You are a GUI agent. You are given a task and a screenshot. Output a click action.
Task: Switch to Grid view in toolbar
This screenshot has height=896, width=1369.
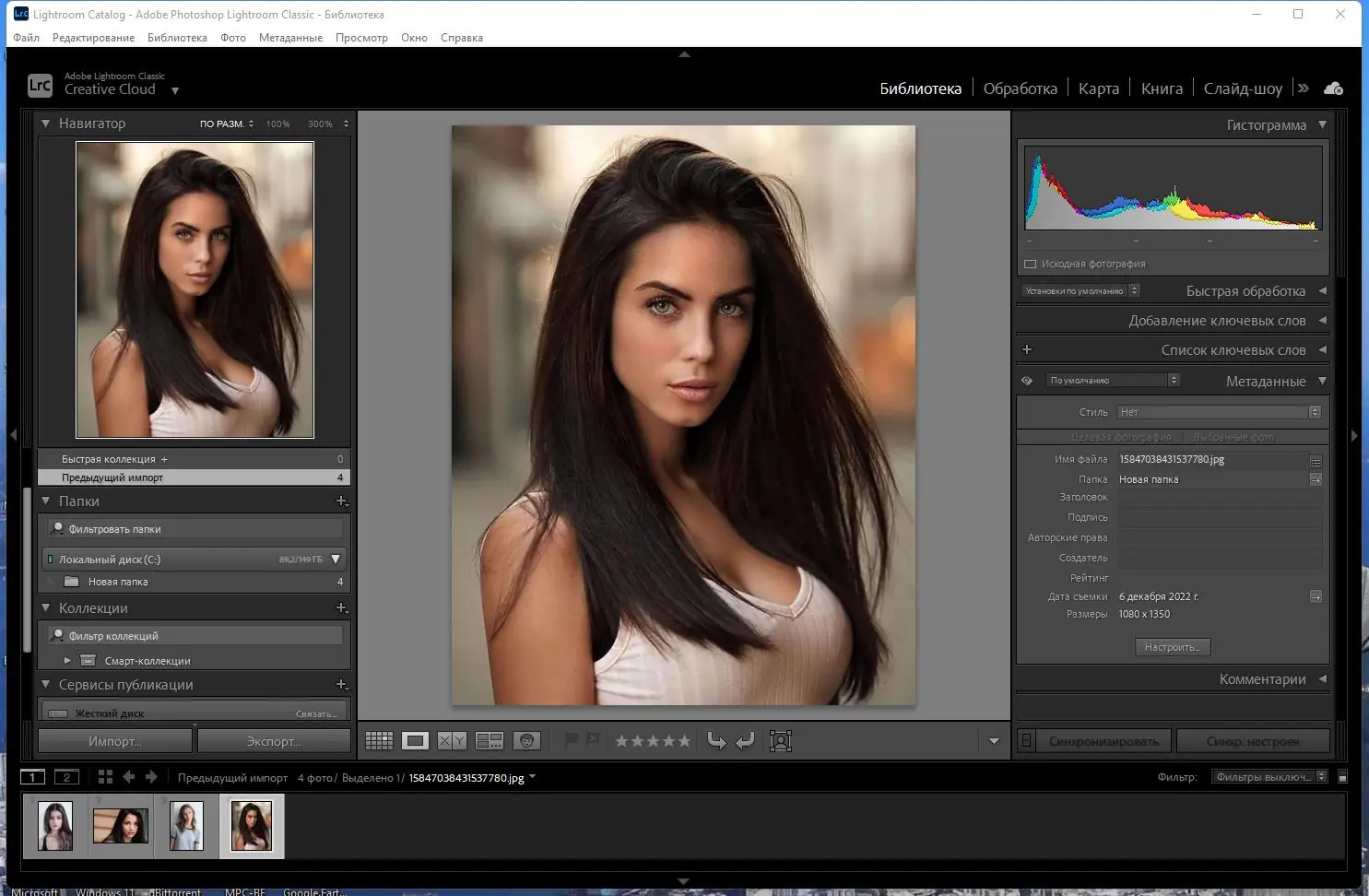coord(379,741)
